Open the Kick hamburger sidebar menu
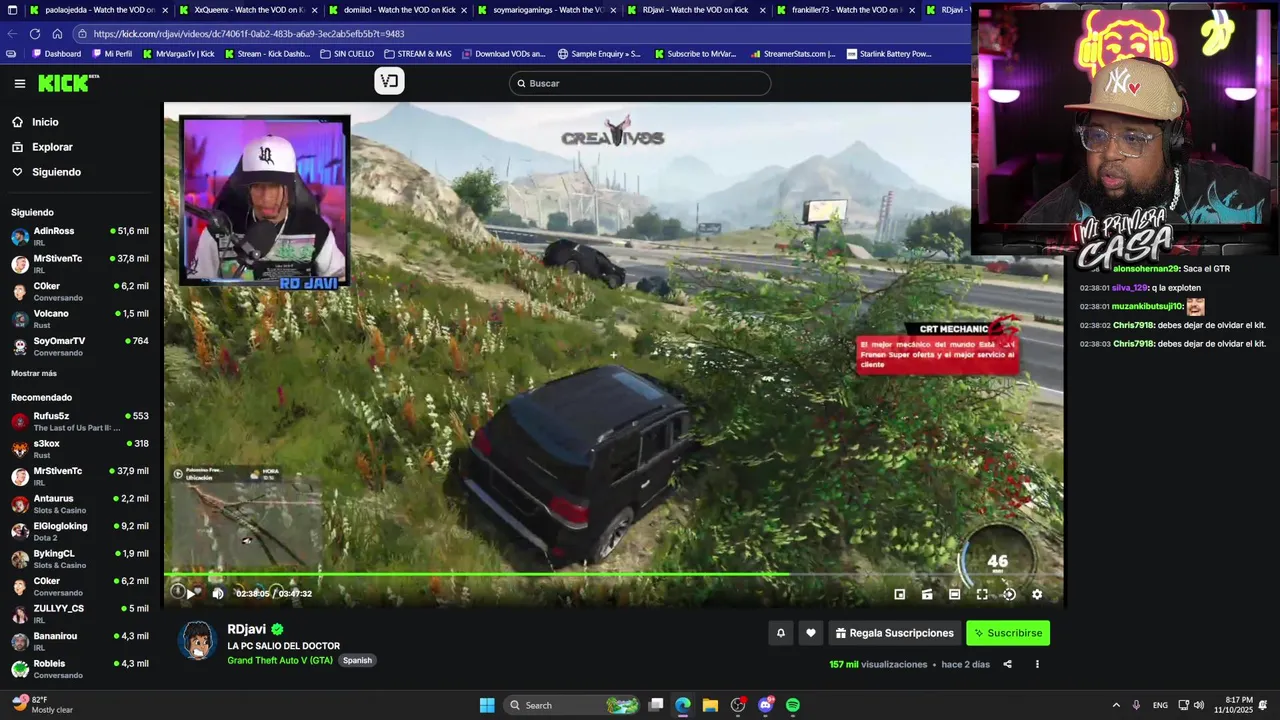Viewport: 1280px width, 720px height. (19, 84)
